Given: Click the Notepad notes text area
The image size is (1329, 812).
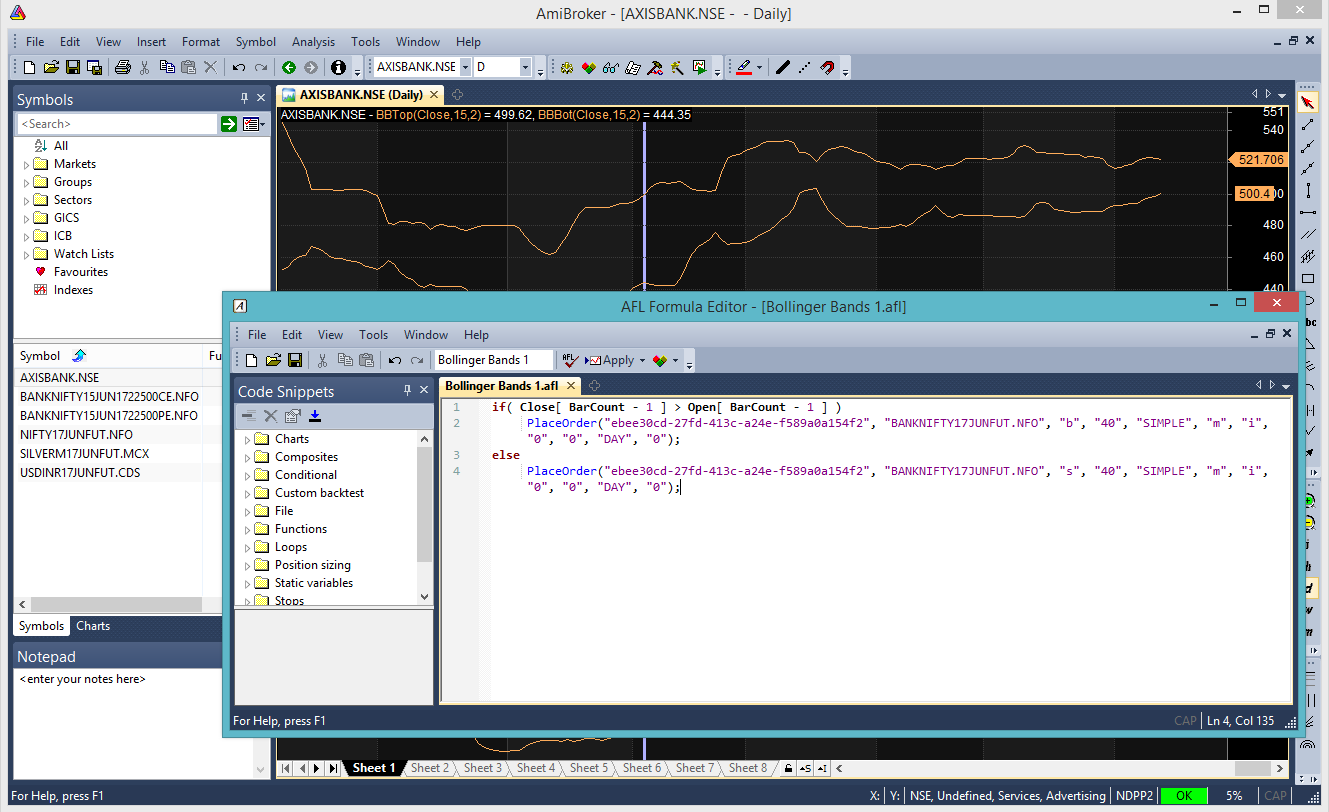Looking at the screenshot, I should tap(116, 723).
